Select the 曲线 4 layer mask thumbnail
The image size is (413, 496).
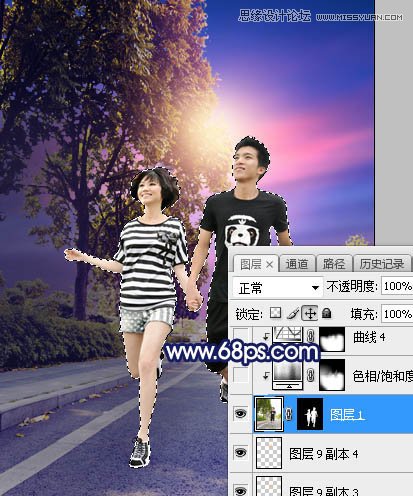332,339
